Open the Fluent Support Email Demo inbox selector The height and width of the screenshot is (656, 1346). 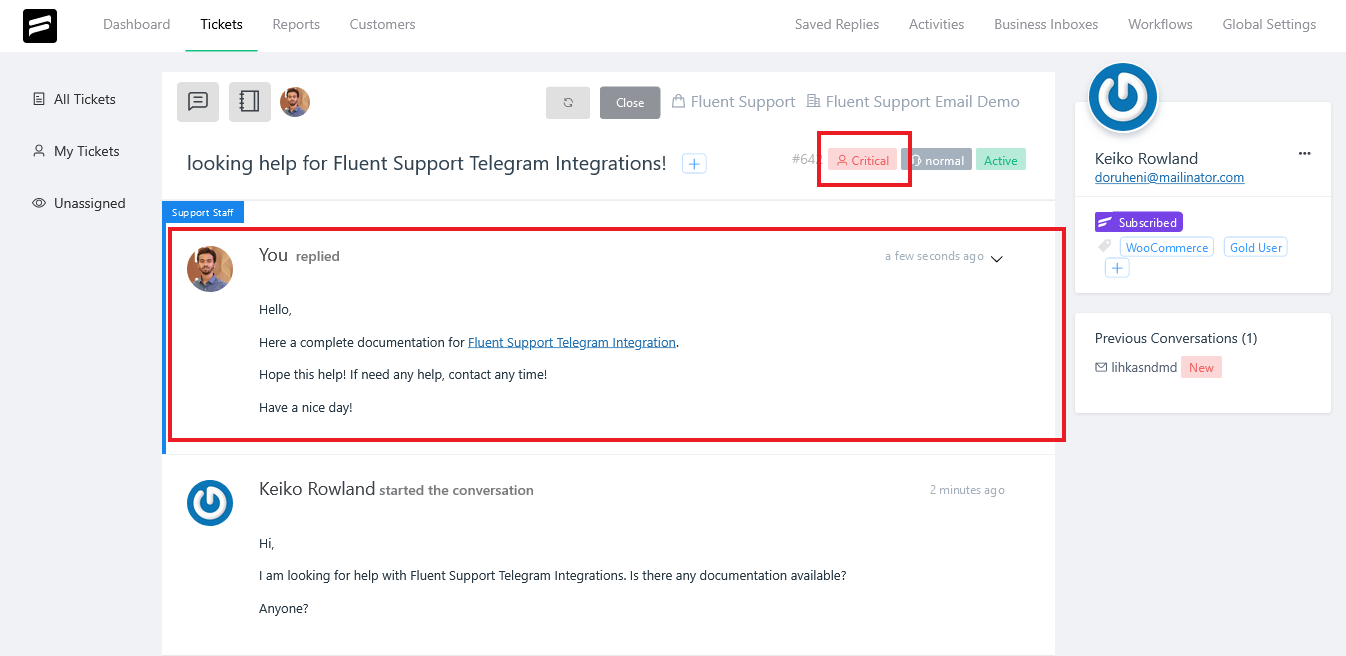coord(912,101)
